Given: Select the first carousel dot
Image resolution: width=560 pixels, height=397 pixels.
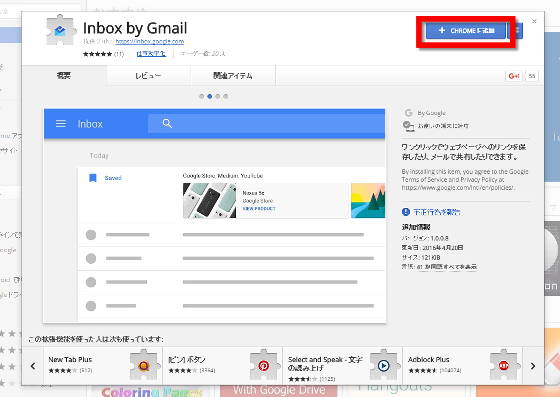Looking at the screenshot, I should 201,96.
